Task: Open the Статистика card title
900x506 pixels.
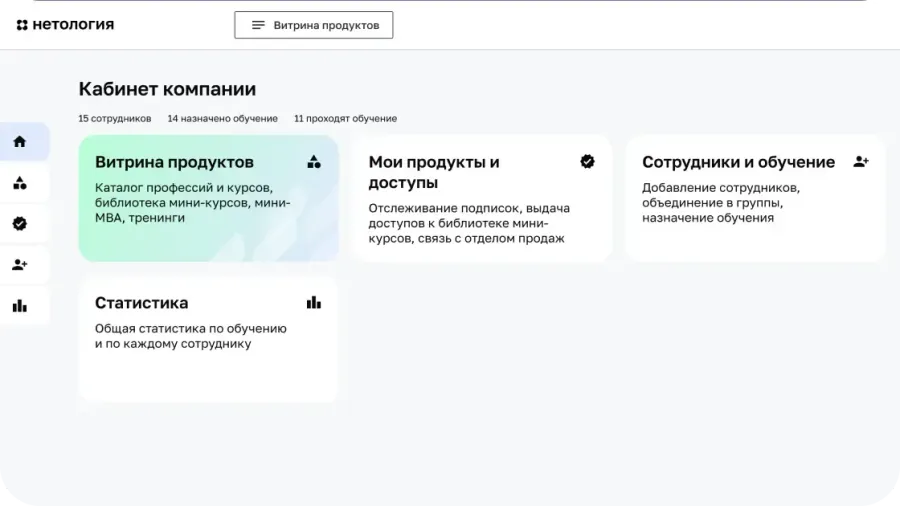Action: [x=142, y=303]
